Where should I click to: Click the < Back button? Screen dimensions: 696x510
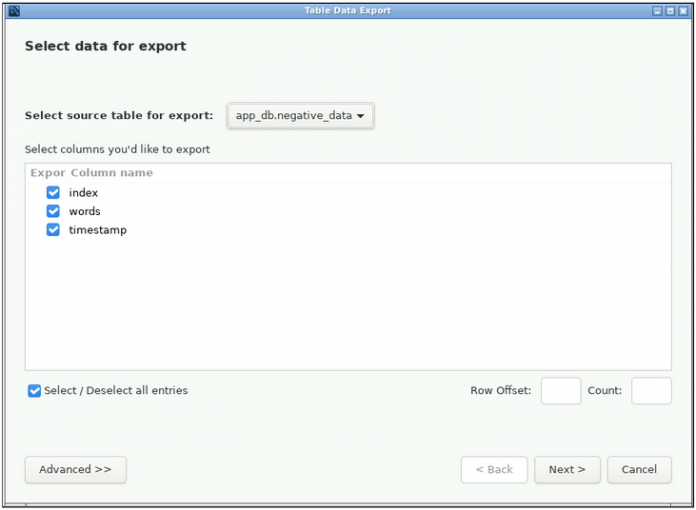coord(494,470)
